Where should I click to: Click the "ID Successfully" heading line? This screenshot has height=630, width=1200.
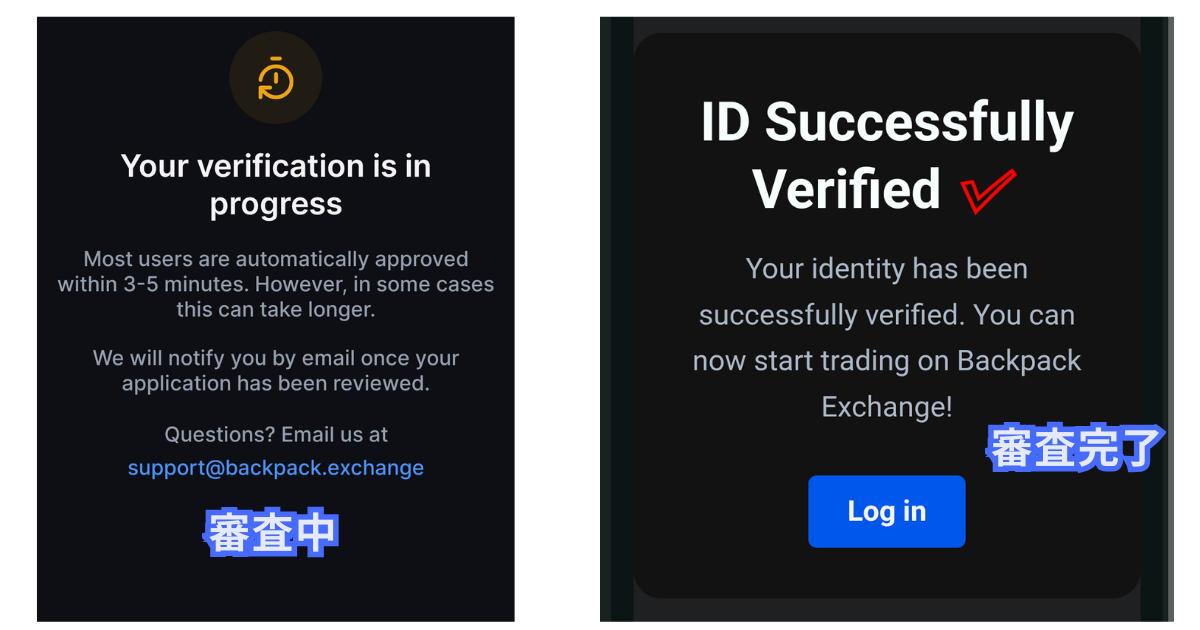tap(887, 123)
